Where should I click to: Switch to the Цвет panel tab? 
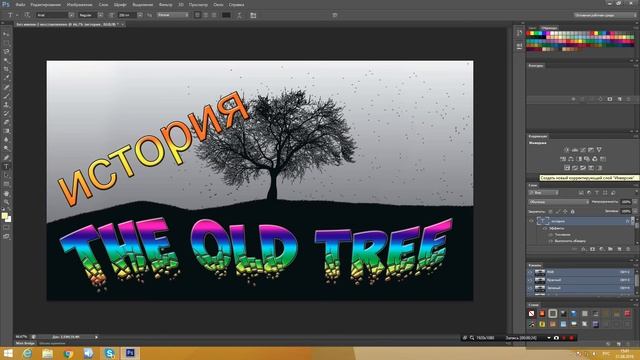click(x=532, y=28)
